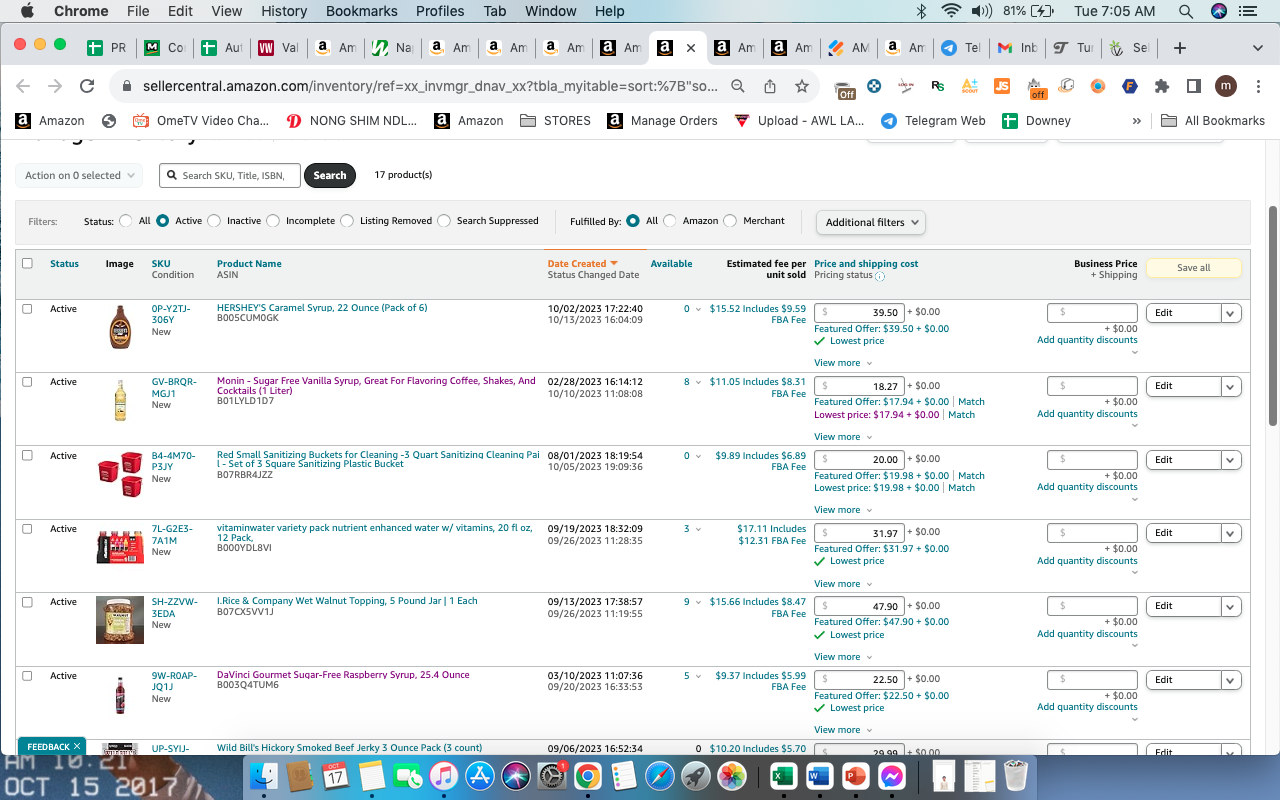Open the browser zoom magnifier icon
Viewport: 1280px width, 800px height.
click(737, 86)
